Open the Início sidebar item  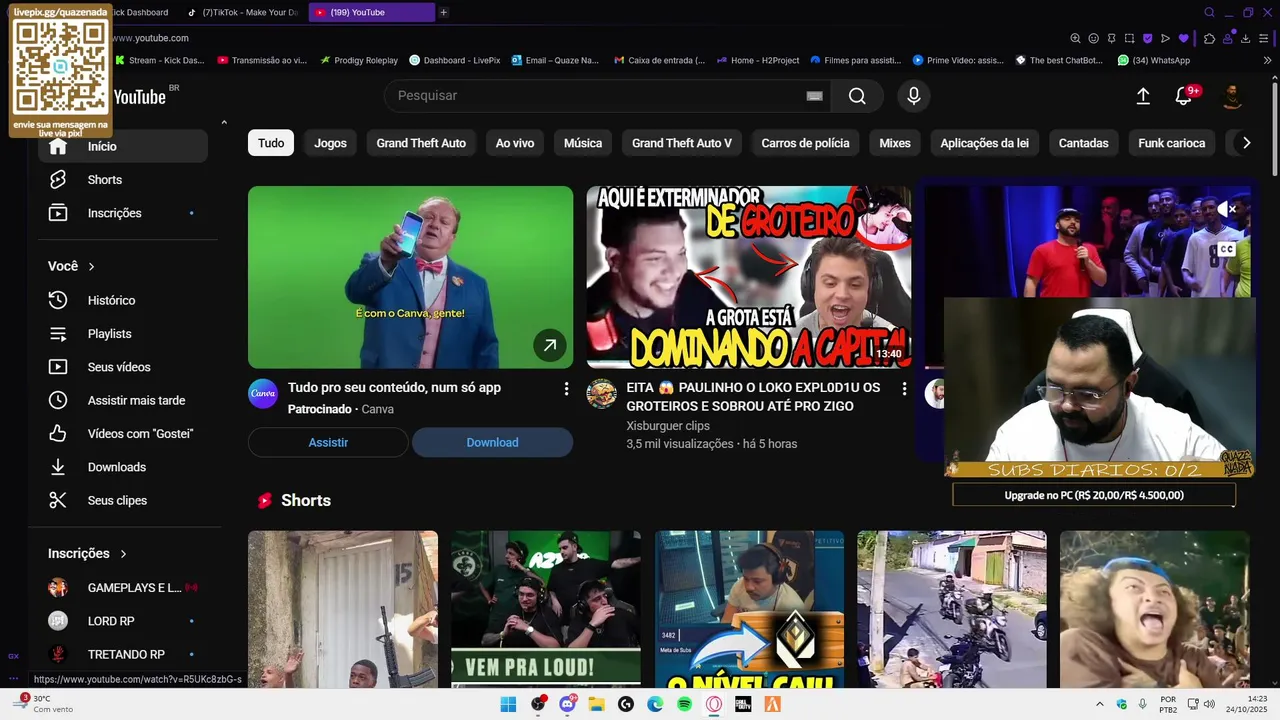pyautogui.click(x=123, y=146)
